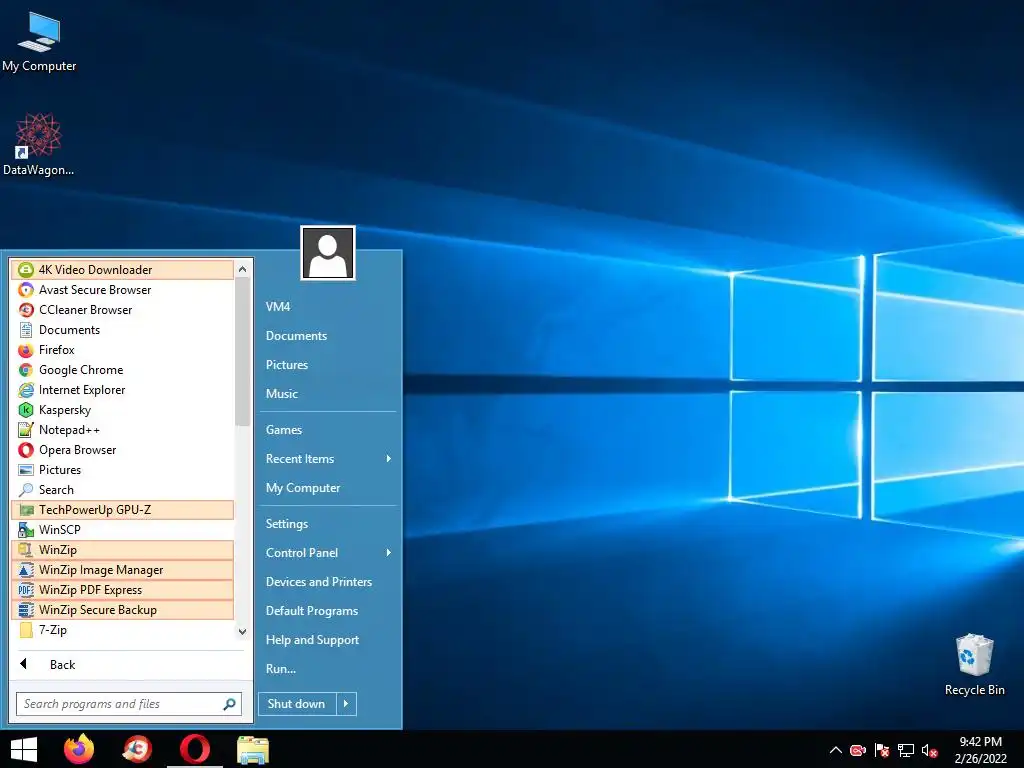
Task: Open Games
Action: click(328, 430)
